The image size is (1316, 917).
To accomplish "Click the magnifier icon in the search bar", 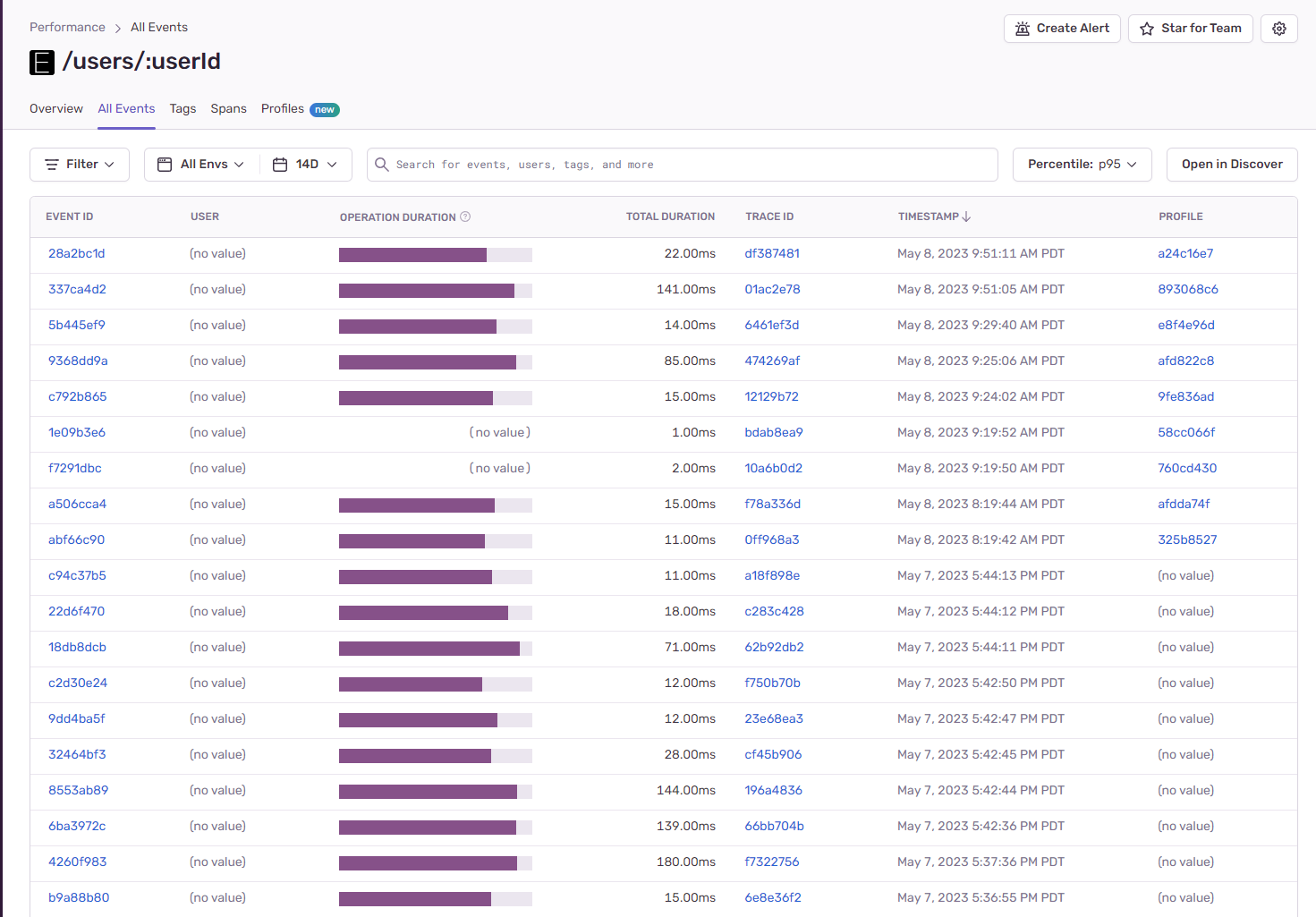I will coord(382,164).
